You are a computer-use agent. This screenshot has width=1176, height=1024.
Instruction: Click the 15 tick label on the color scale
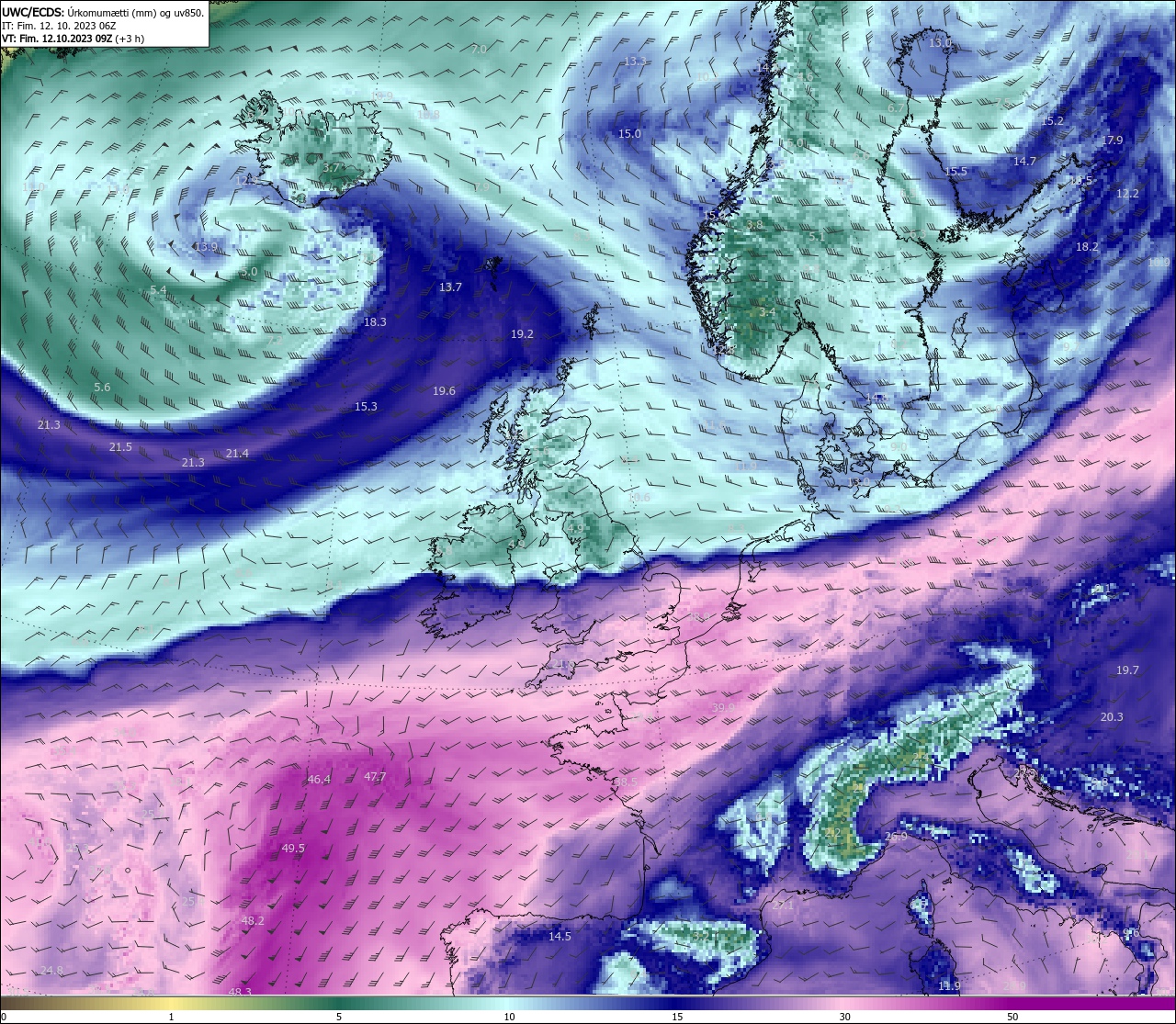[676, 1017]
